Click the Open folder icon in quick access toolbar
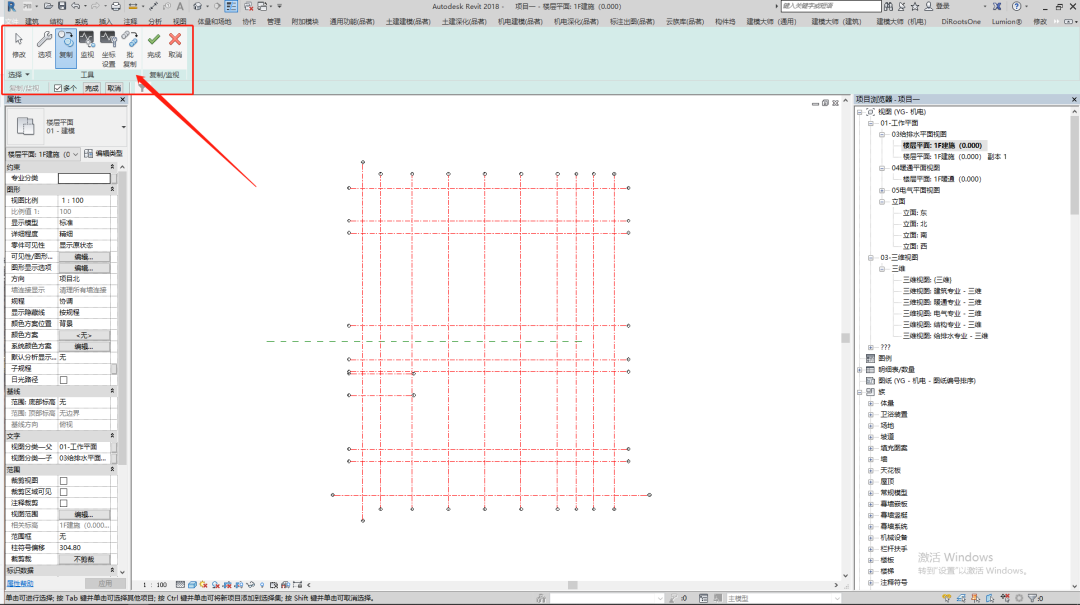 click(x=48, y=6)
